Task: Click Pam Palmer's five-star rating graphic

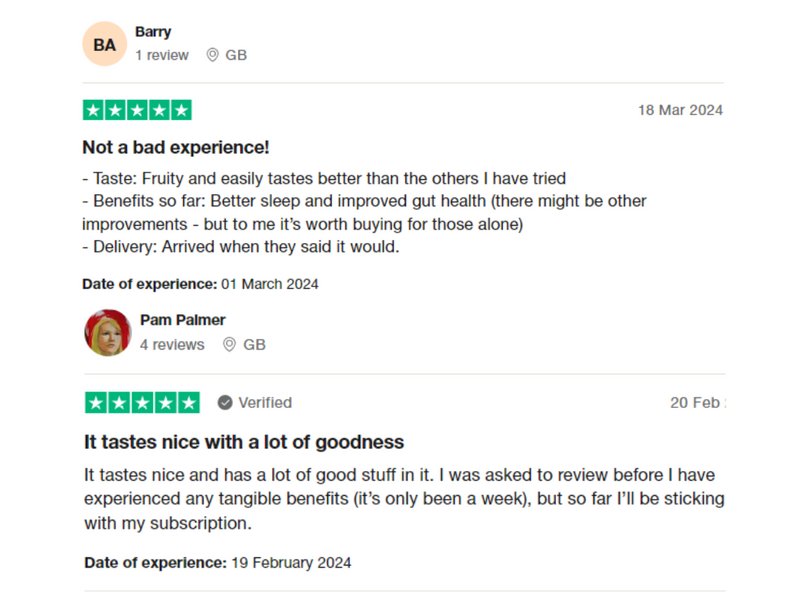Action: (142, 402)
